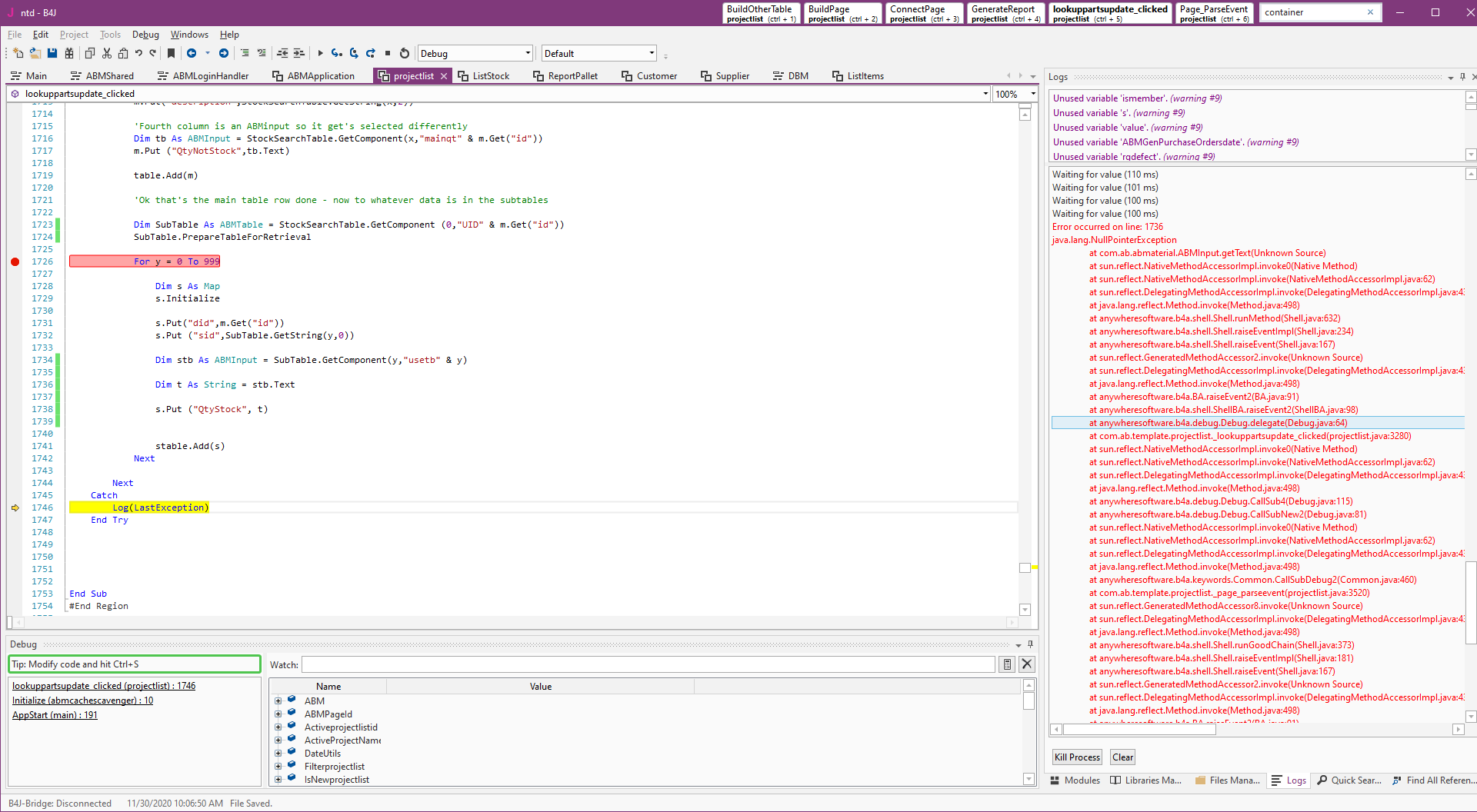1477x812 pixels.
Task: Toggle a bookmark on current line
Action: pos(171,53)
